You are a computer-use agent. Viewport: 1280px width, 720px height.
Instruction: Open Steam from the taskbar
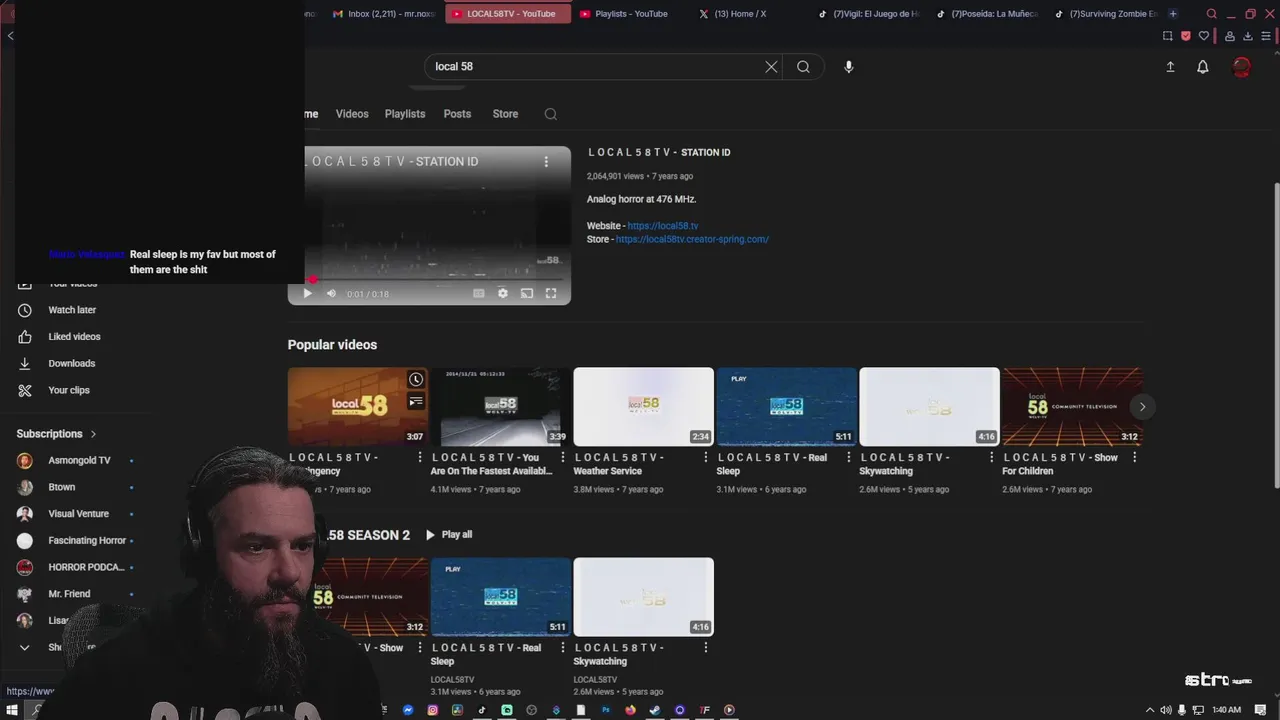tap(655, 710)
